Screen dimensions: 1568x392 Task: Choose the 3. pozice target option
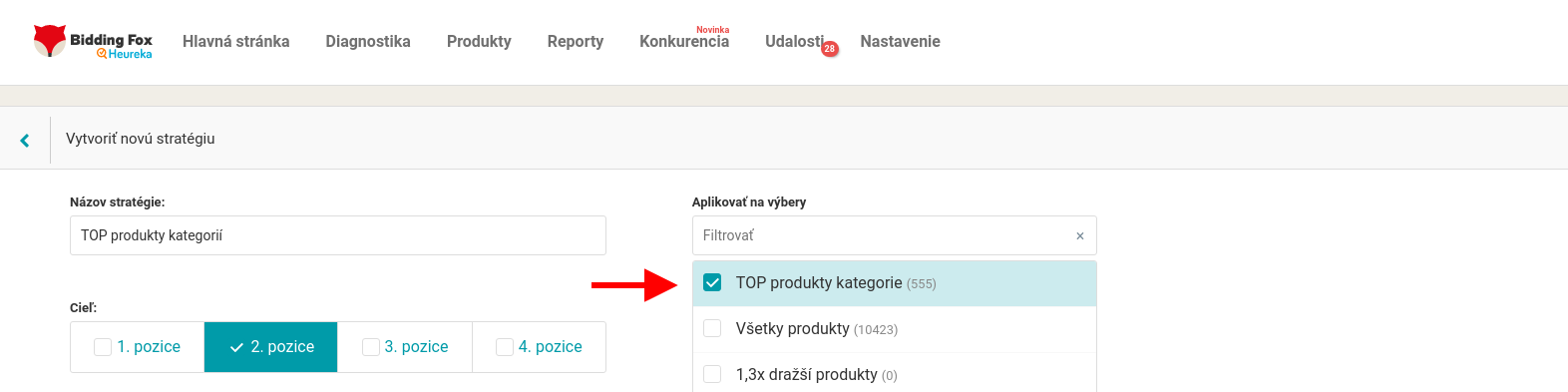(405, 347)
